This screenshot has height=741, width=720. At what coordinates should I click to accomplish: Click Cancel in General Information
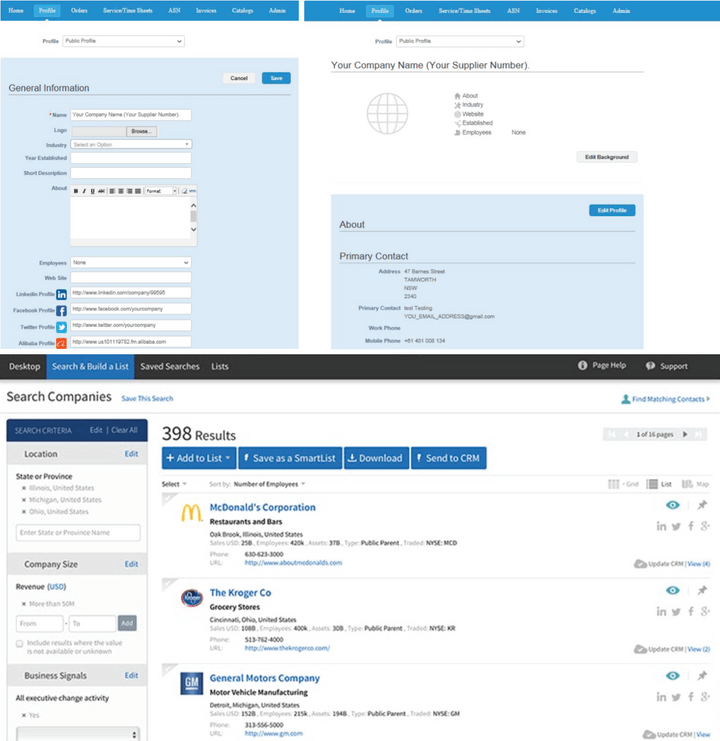[x=239, y=78]
